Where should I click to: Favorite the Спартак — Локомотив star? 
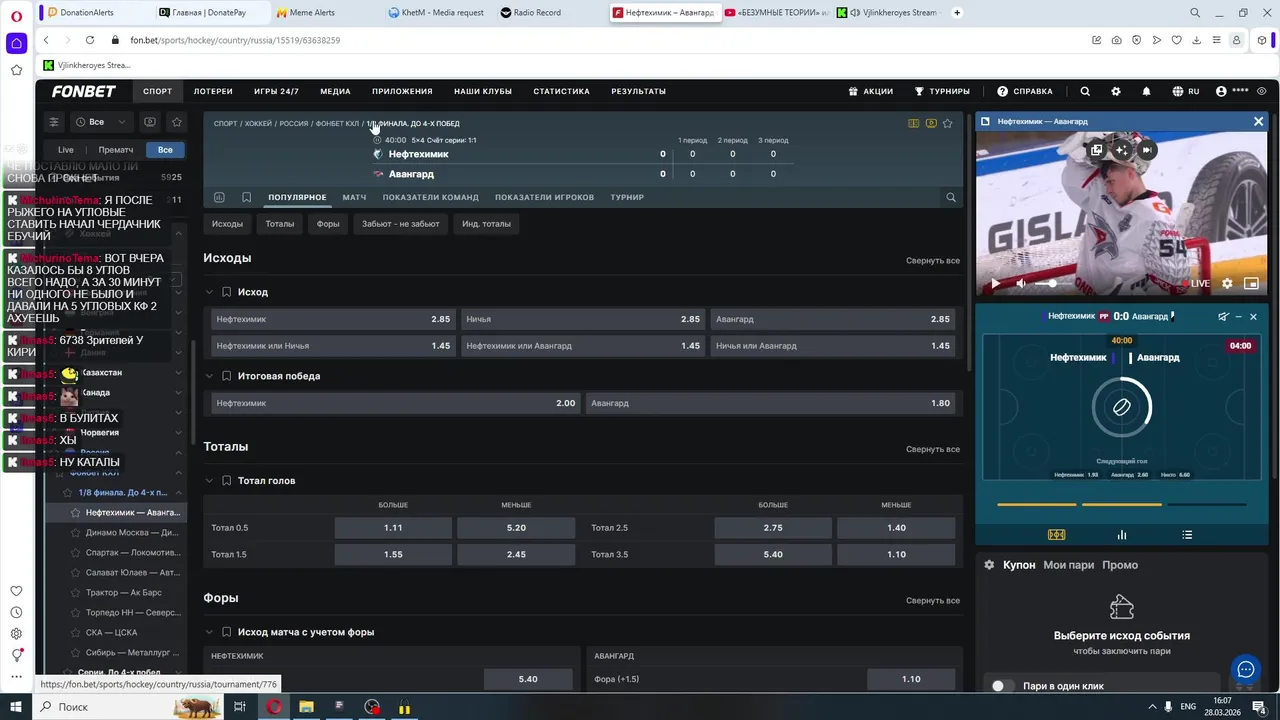click(75, 553)
